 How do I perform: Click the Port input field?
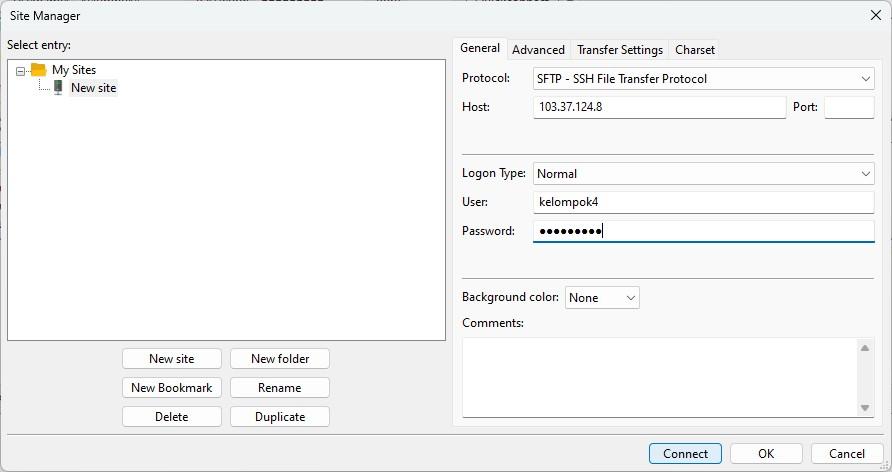pos(849,107)
